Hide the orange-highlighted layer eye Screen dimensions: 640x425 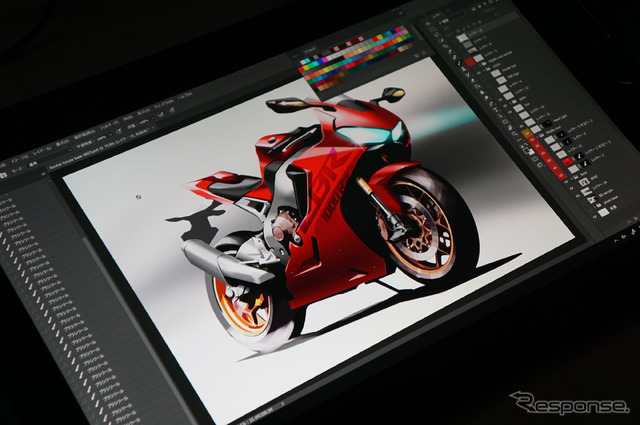tap(527, 134)
